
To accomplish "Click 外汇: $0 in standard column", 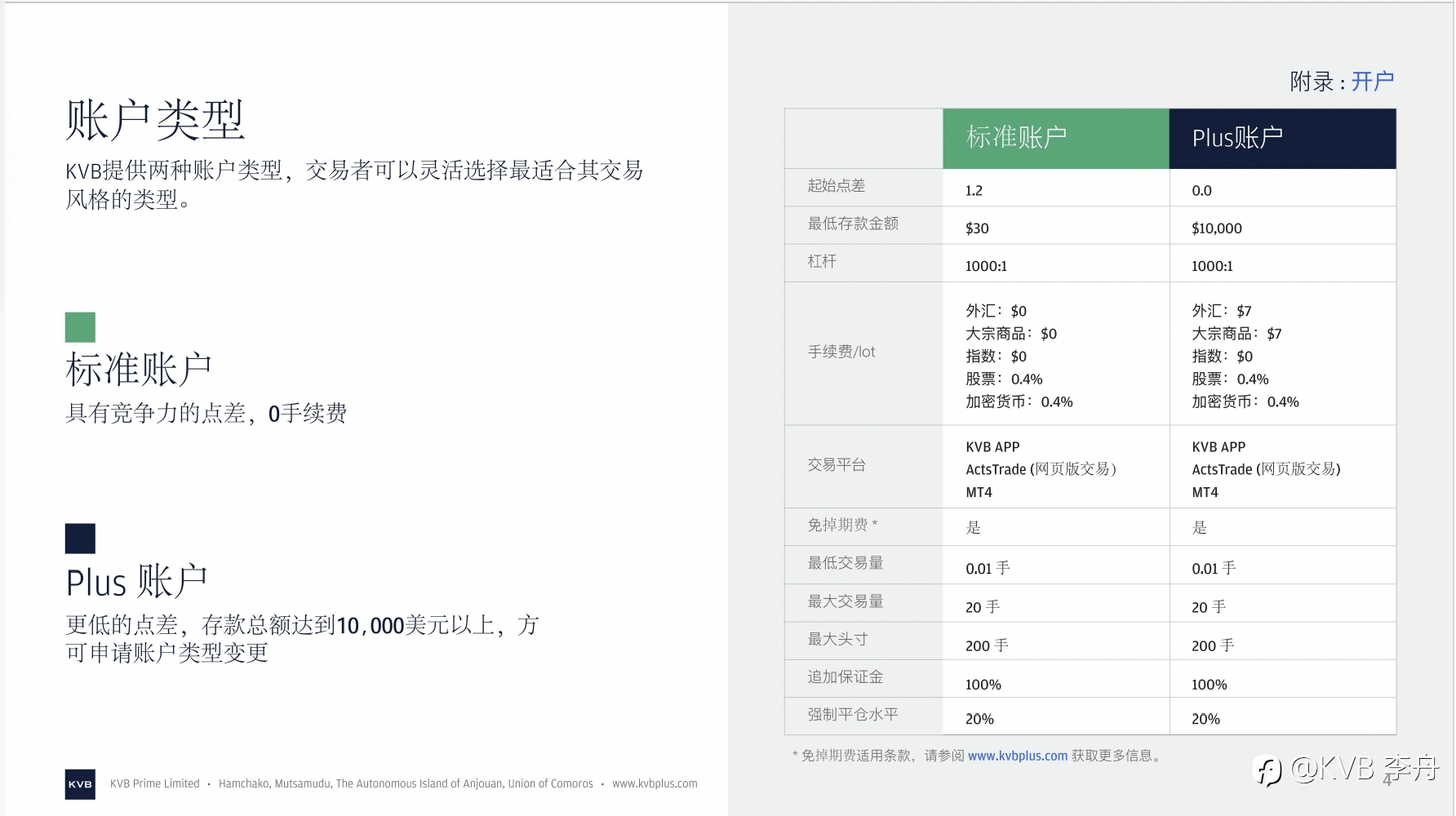I will tap(996, 311).
